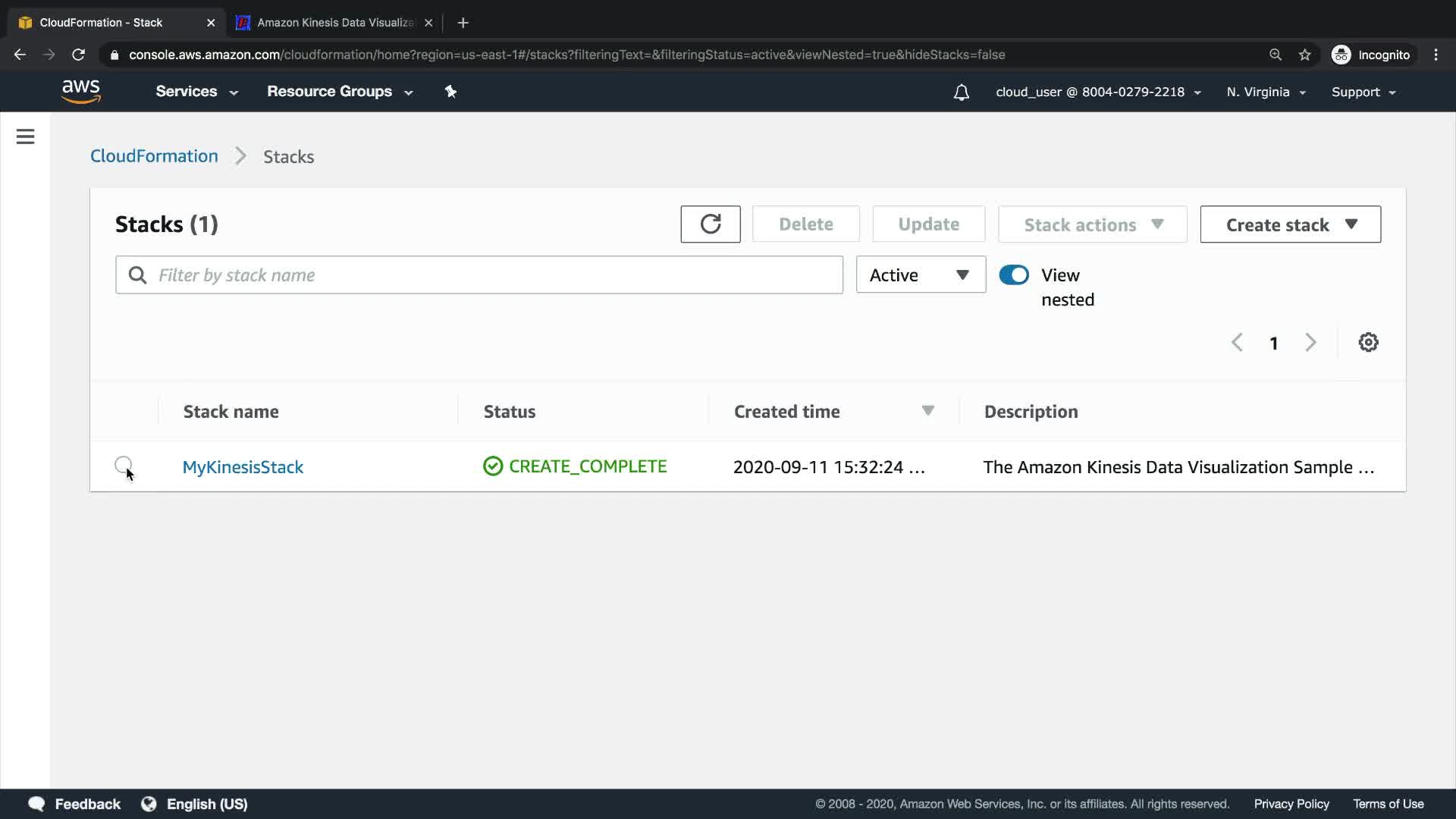Open the hamburger navigation menu
Viewport: 1456px width, 819px height.
point(25,136)
